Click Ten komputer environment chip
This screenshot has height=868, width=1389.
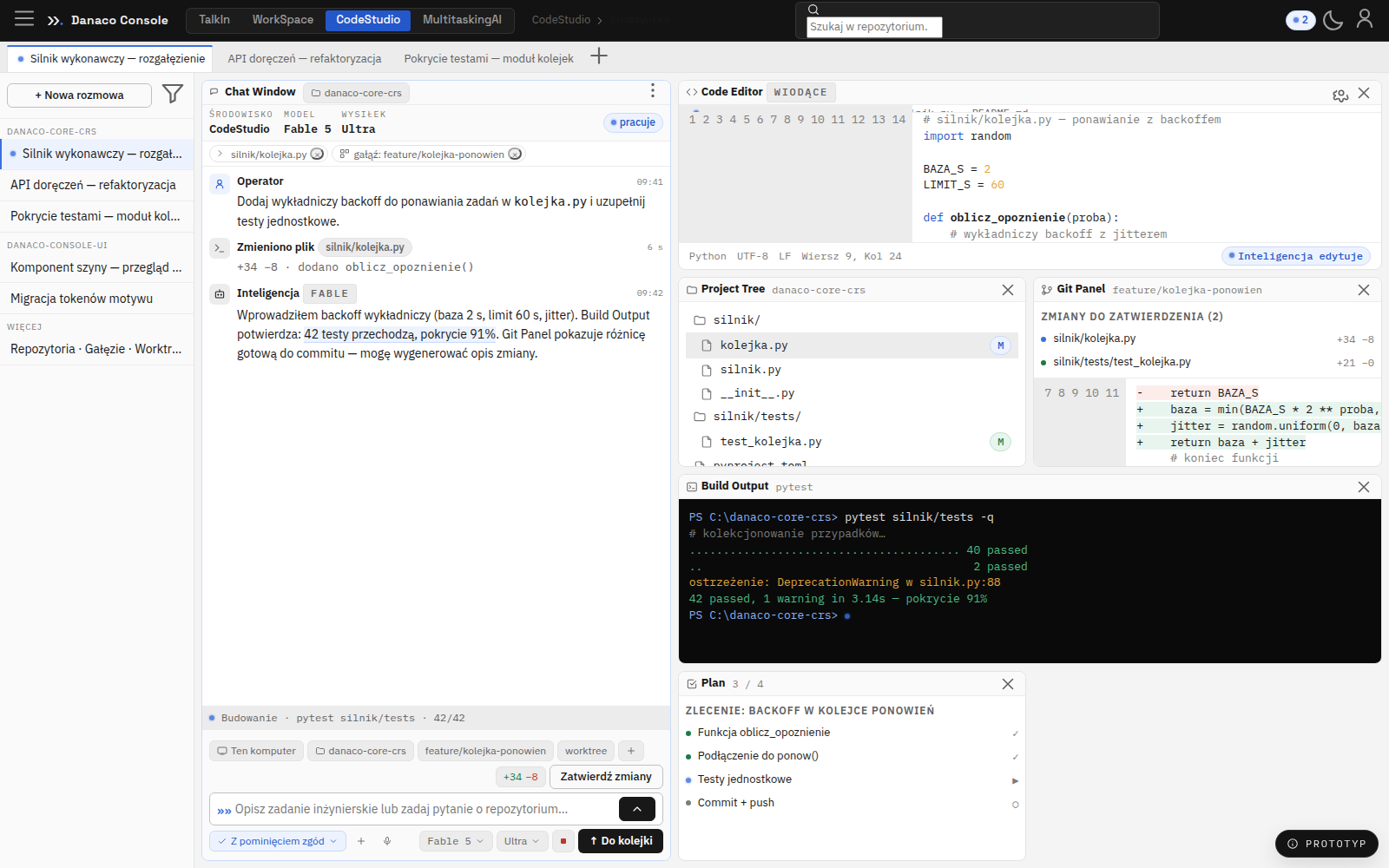click(256, 751)
